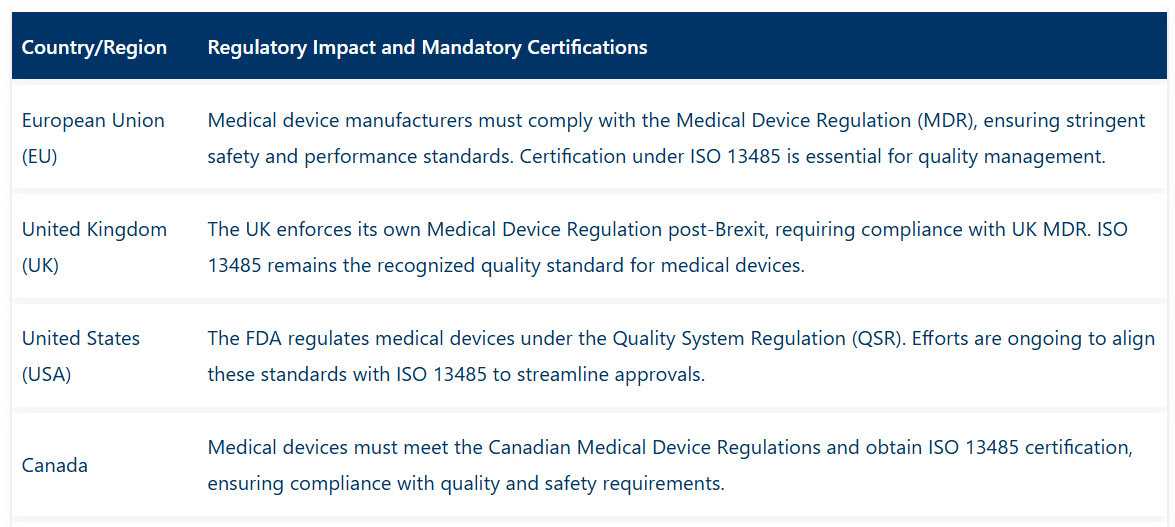This screenshot has height=527, width=1175.
Task: Click the Regulatory Impact and Mandatory Certifications header
Action: coord(427,47)
